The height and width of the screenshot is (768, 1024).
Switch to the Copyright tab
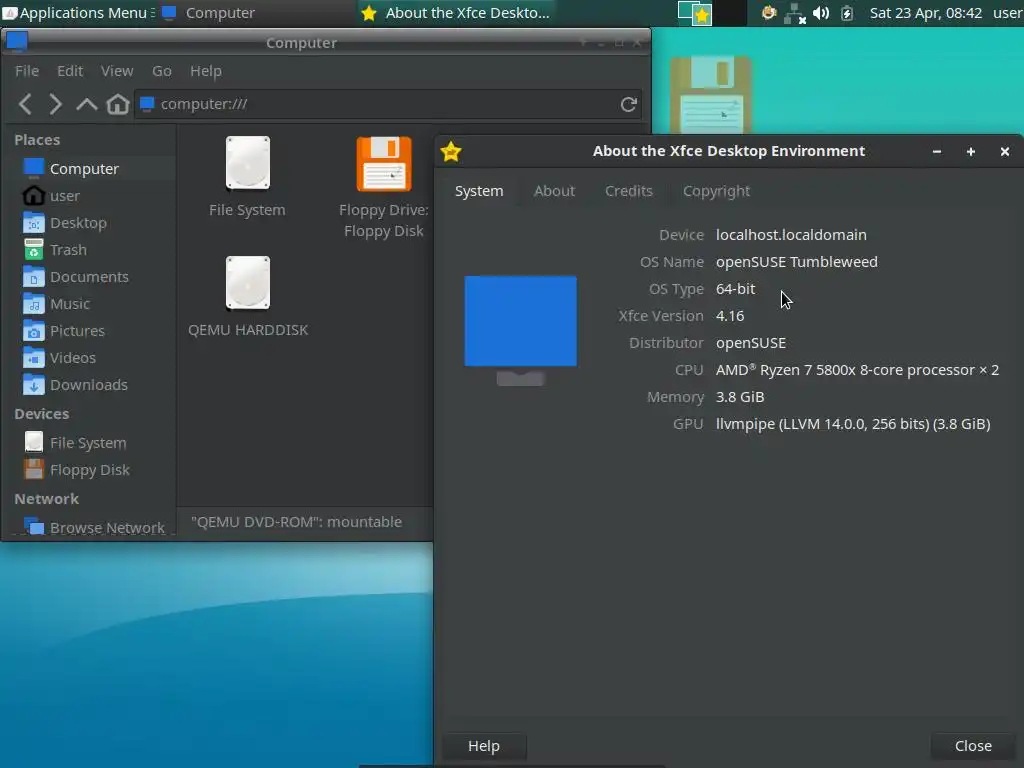(716, 191)
